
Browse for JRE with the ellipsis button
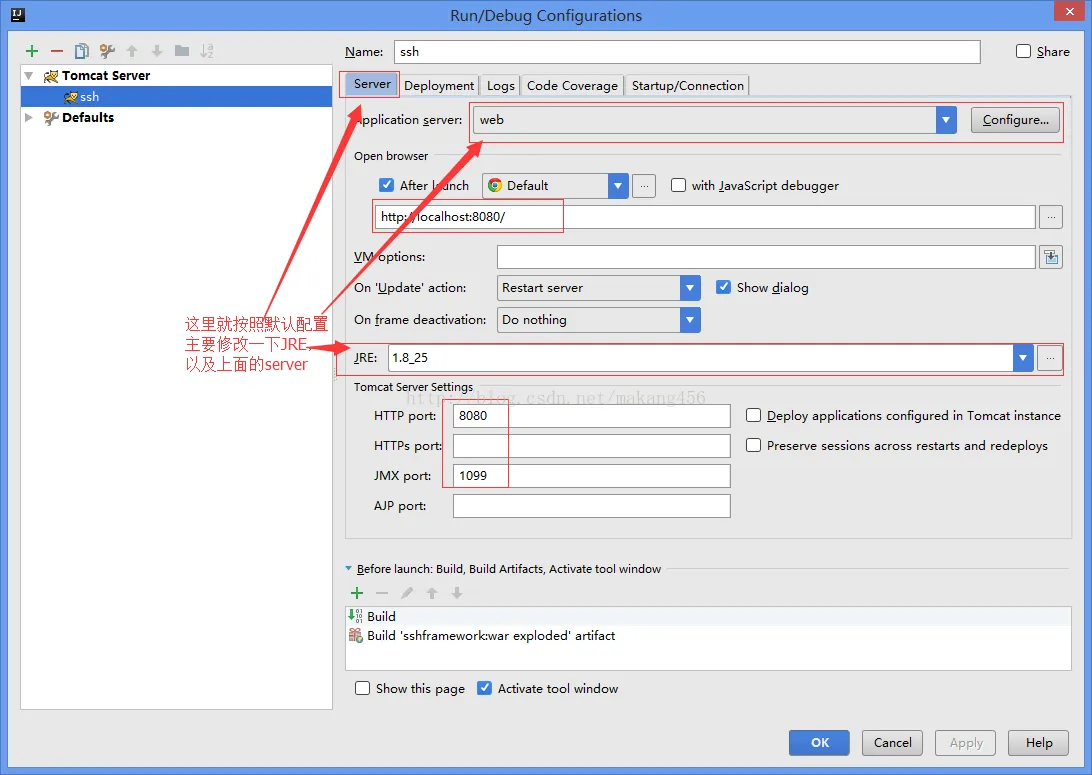click(x=1050, y=358)
